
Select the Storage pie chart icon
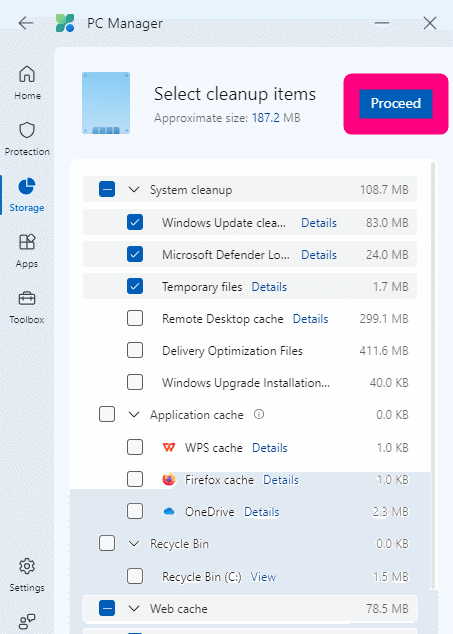pyautogui.click(x=27, y=186)
